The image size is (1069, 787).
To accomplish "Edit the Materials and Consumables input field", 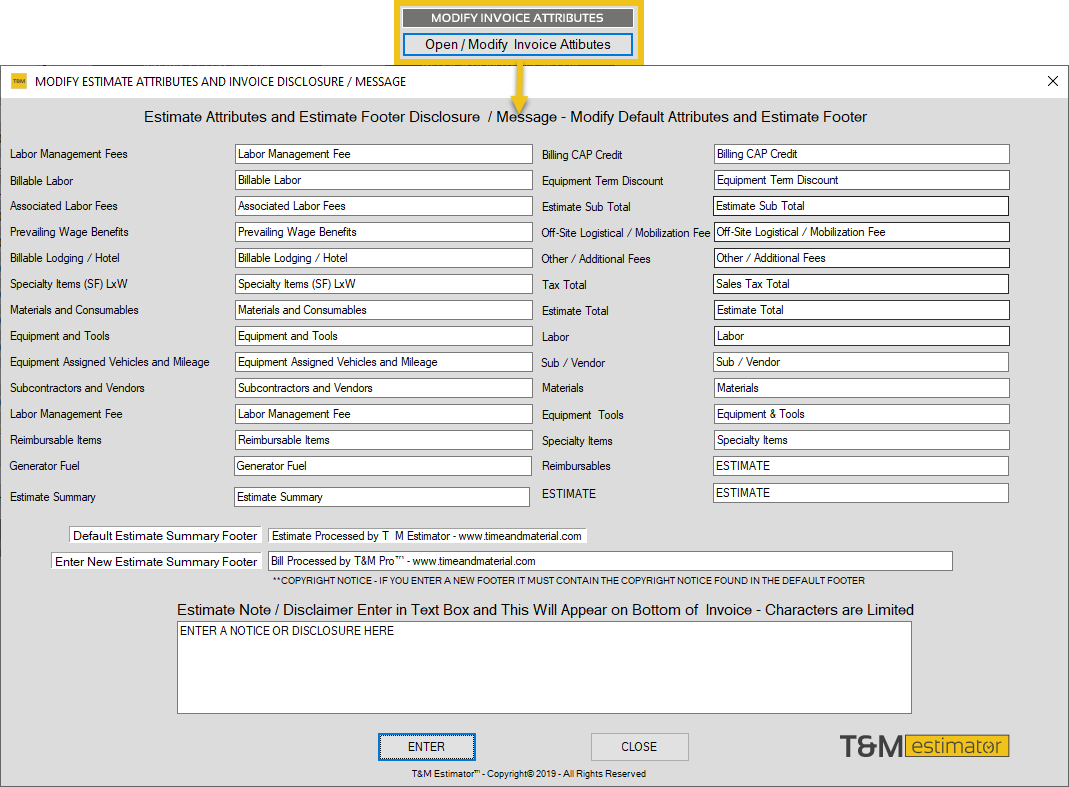I will 384,310.
